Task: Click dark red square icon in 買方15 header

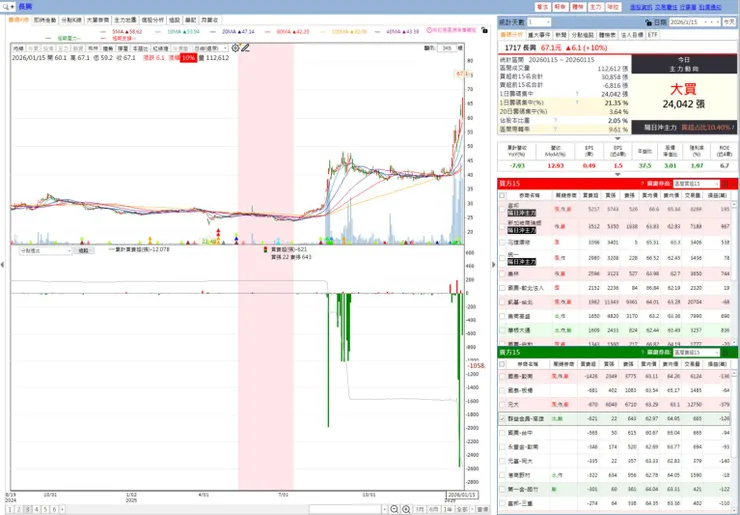Action: 725,184
